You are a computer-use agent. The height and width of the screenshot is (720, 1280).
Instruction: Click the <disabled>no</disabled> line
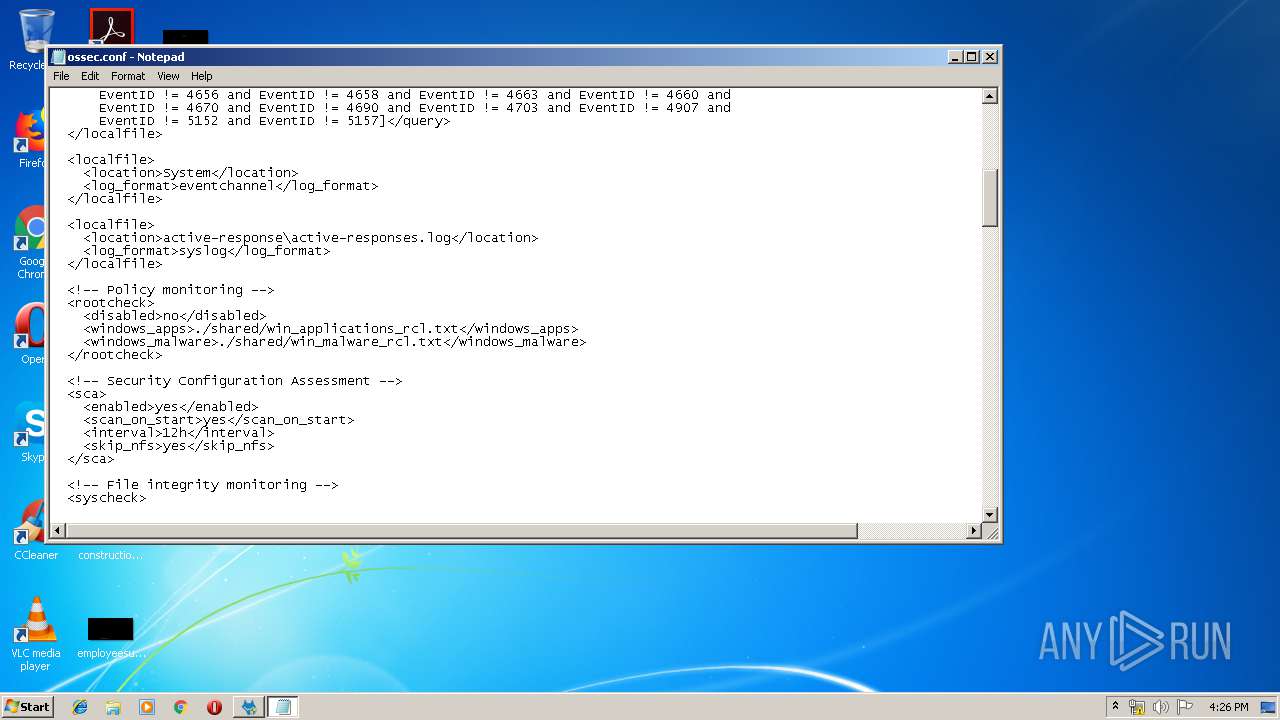point(174,316)
